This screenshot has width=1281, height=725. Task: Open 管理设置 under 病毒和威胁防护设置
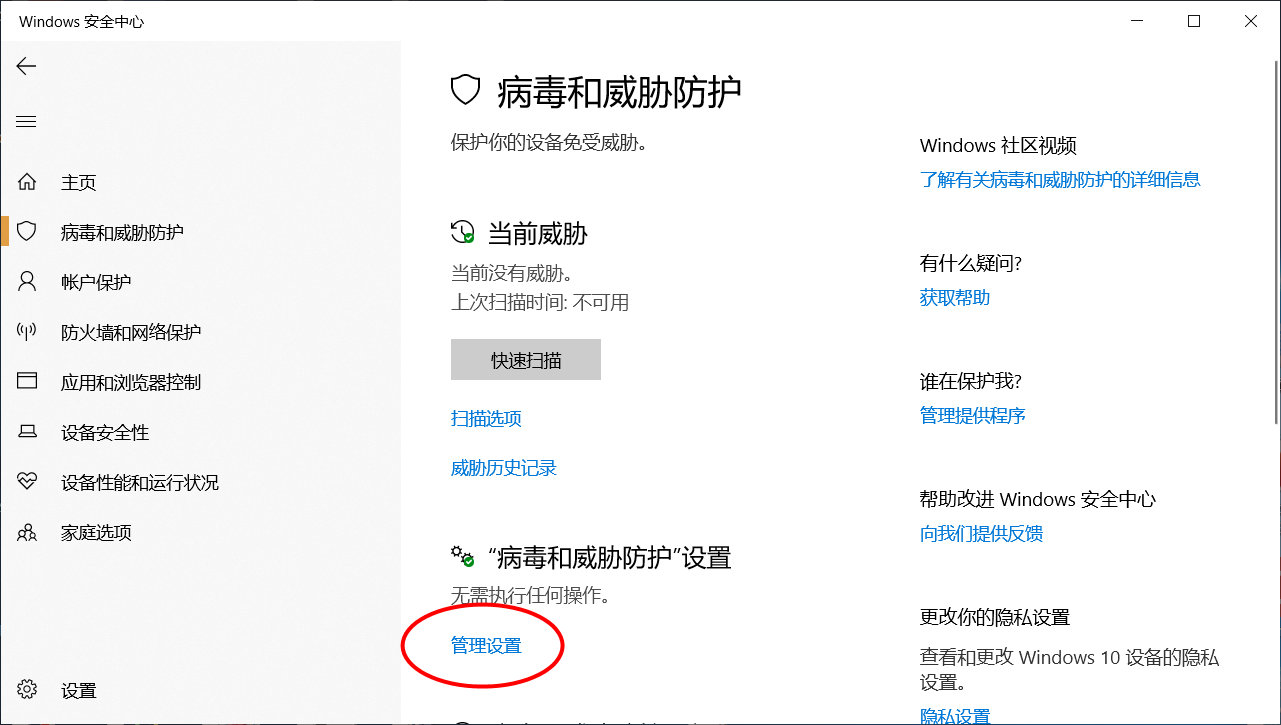tap(483, 645)
